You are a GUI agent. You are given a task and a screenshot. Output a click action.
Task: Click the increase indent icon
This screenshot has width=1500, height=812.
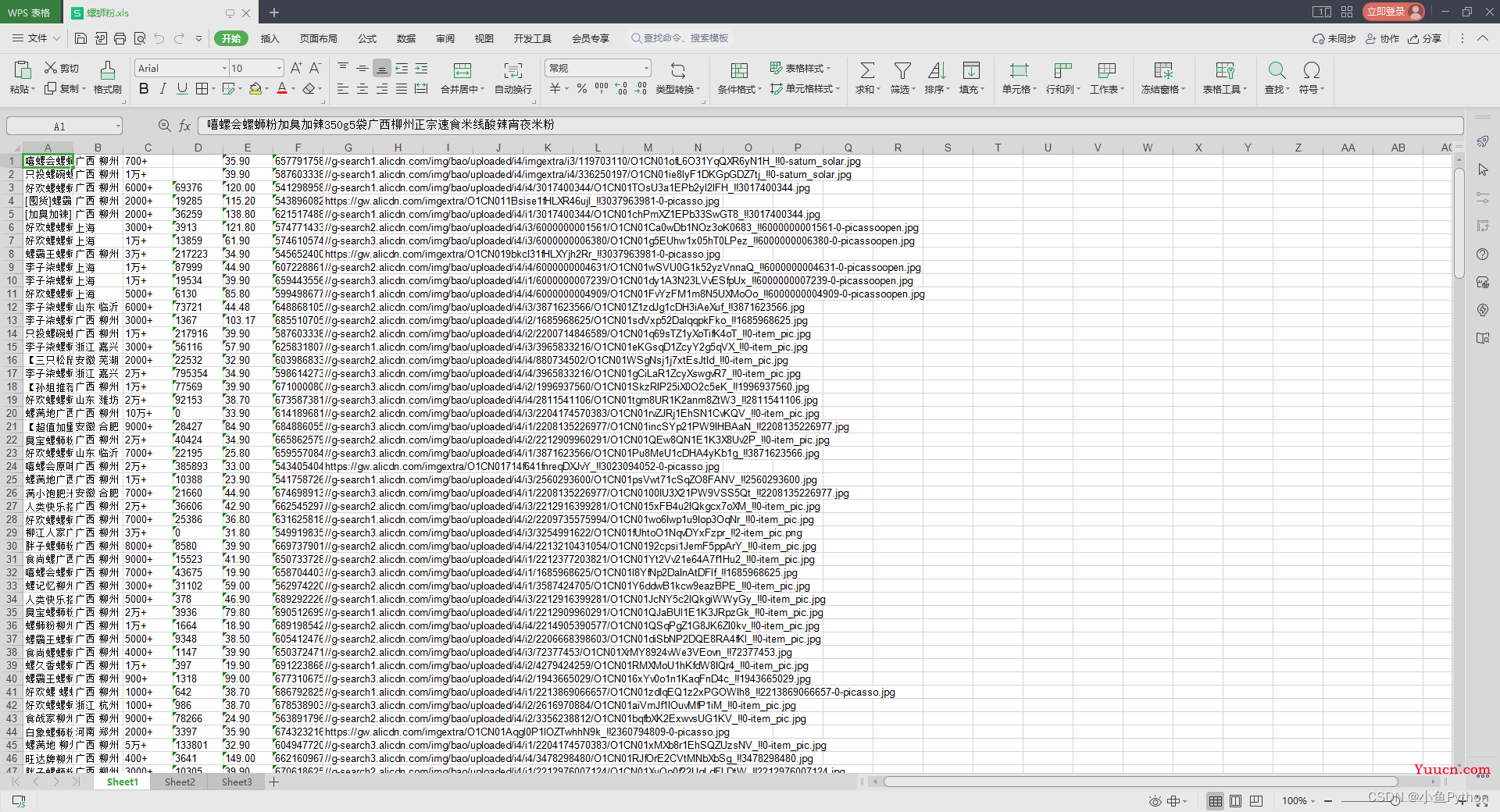tap(421, 68)
